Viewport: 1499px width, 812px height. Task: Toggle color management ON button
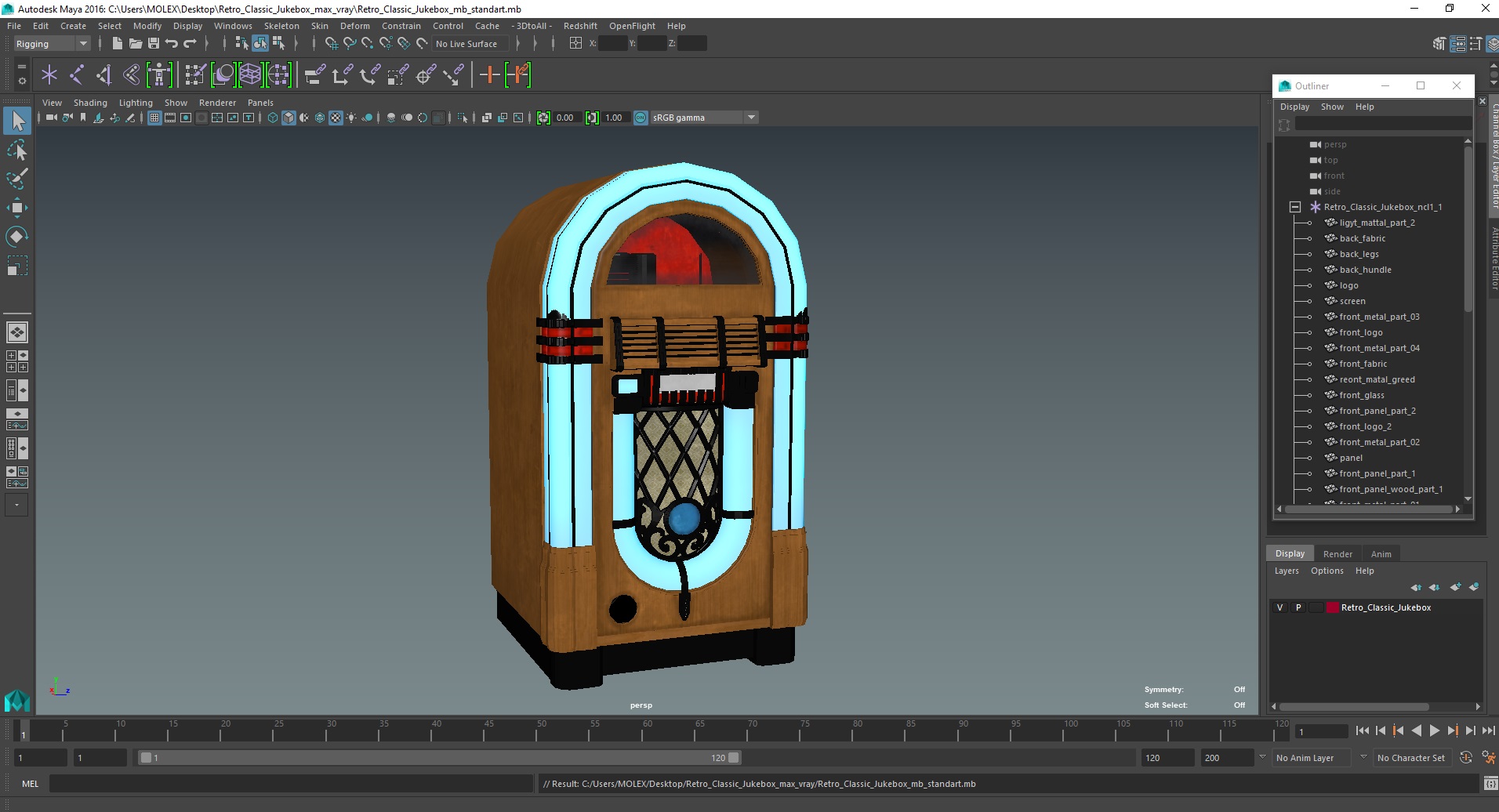click(x=641, y=118)
